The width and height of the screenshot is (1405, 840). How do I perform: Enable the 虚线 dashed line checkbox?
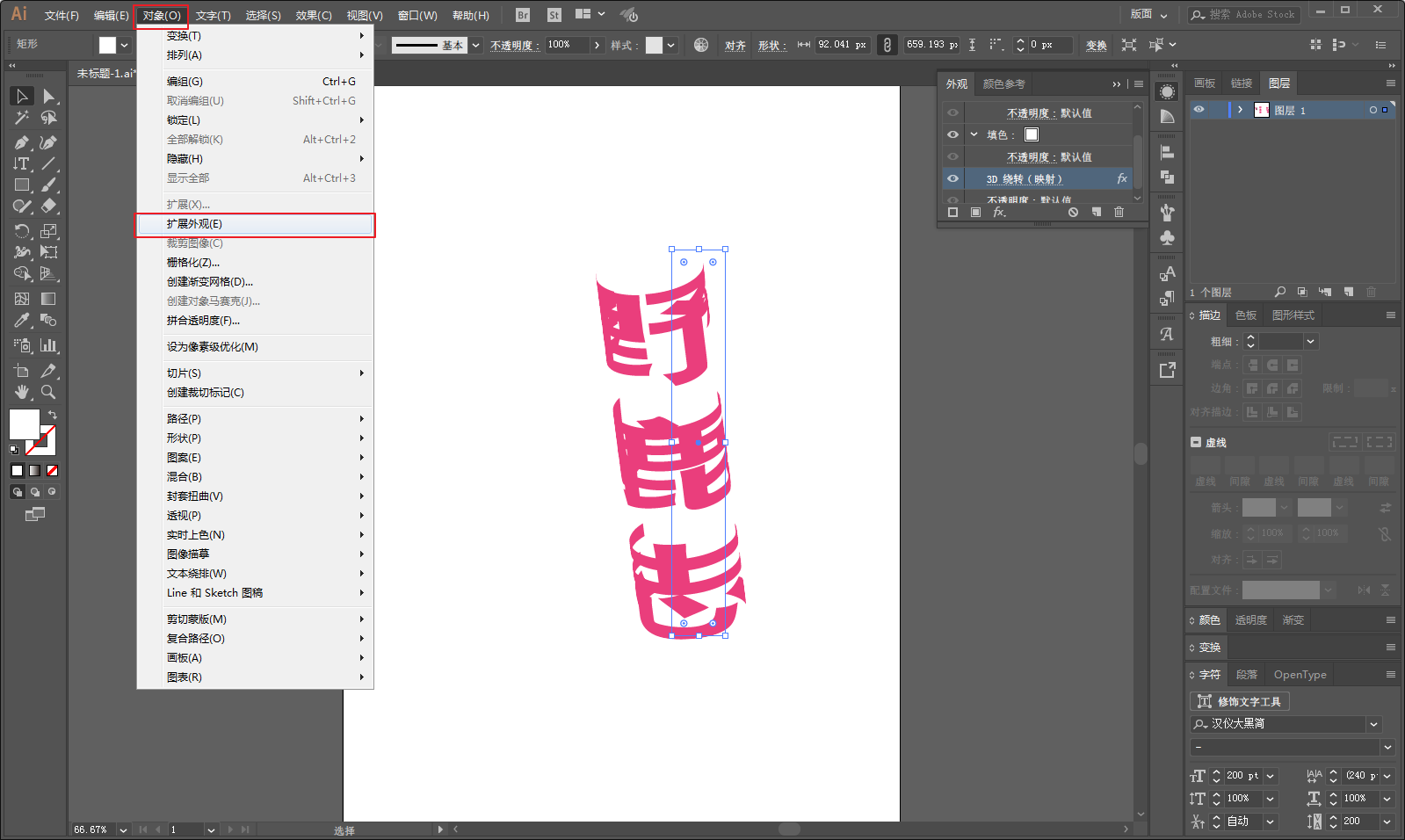click(x=1196, y=442)
